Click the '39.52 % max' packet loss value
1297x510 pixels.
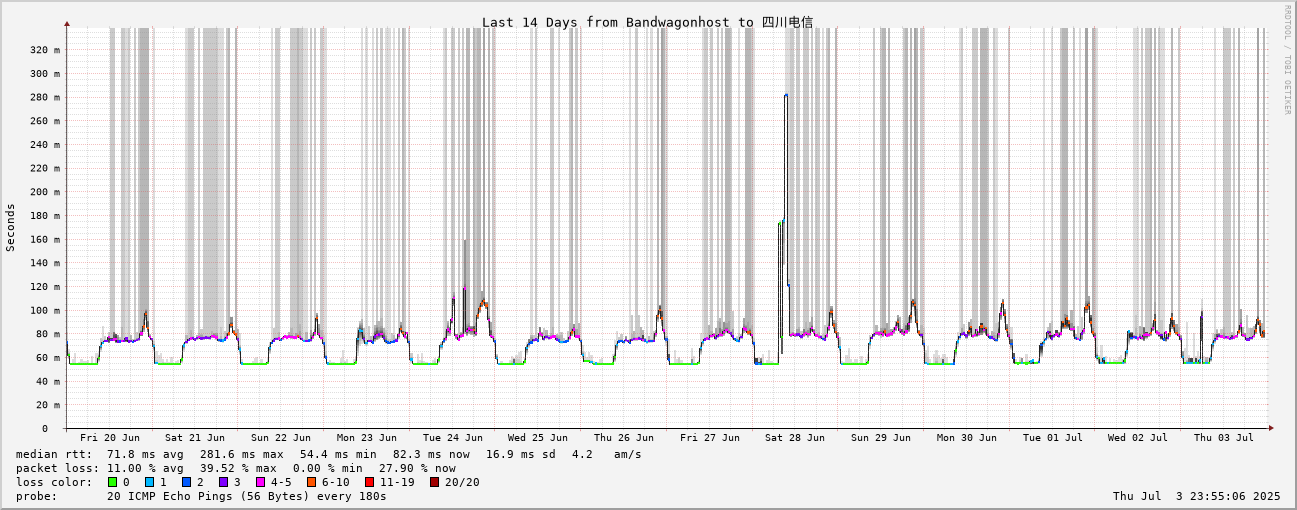click(239, 468)
